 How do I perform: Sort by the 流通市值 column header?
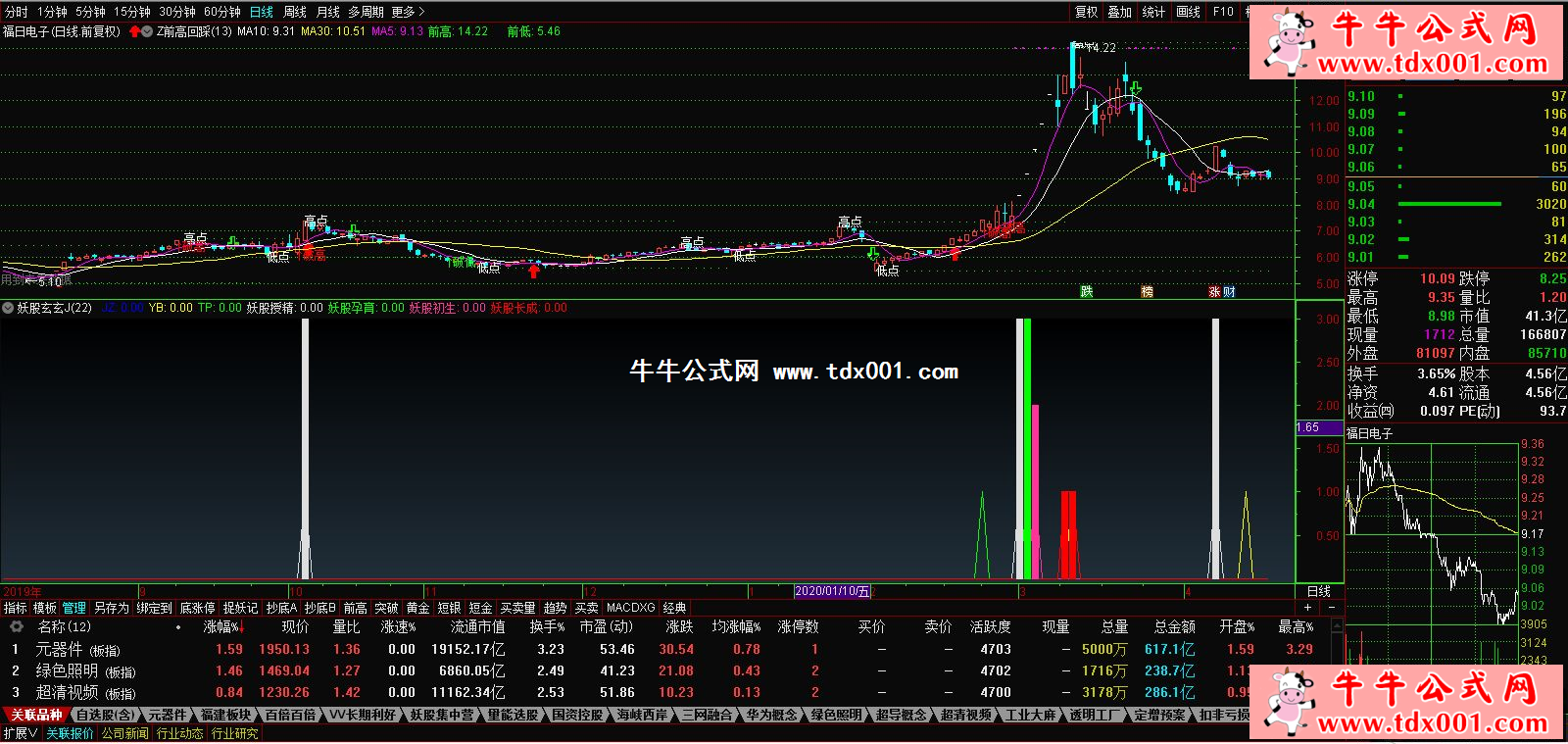click(477, 626)
